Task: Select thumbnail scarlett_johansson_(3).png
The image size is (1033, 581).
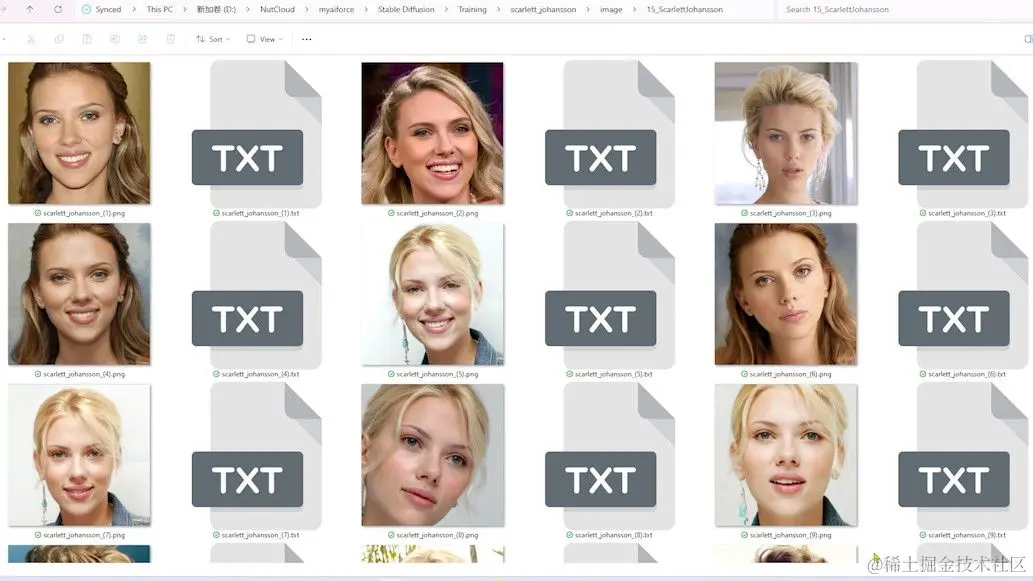Action: point(786,133)
